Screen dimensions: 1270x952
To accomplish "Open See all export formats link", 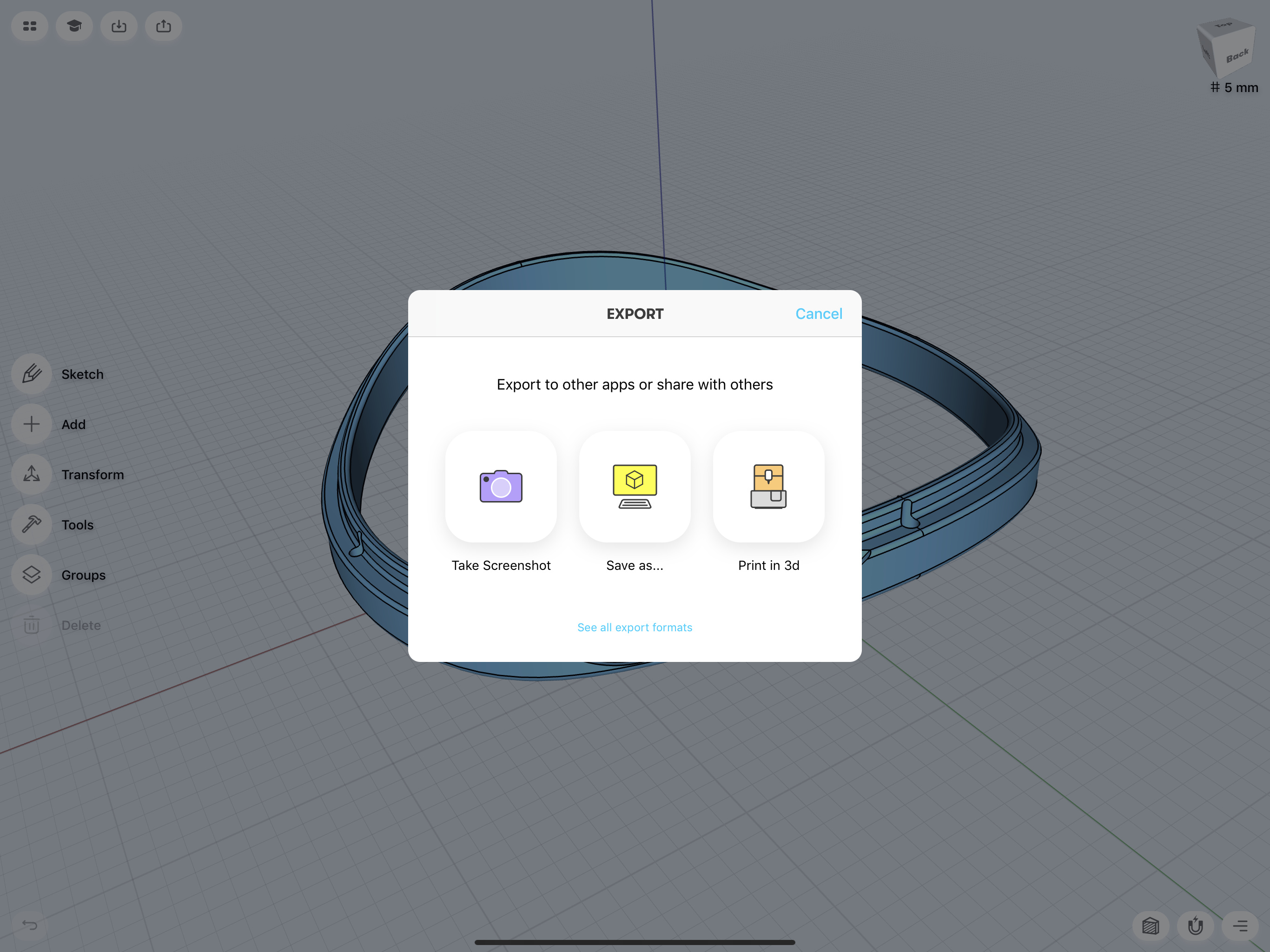I will tap(635, 628).
